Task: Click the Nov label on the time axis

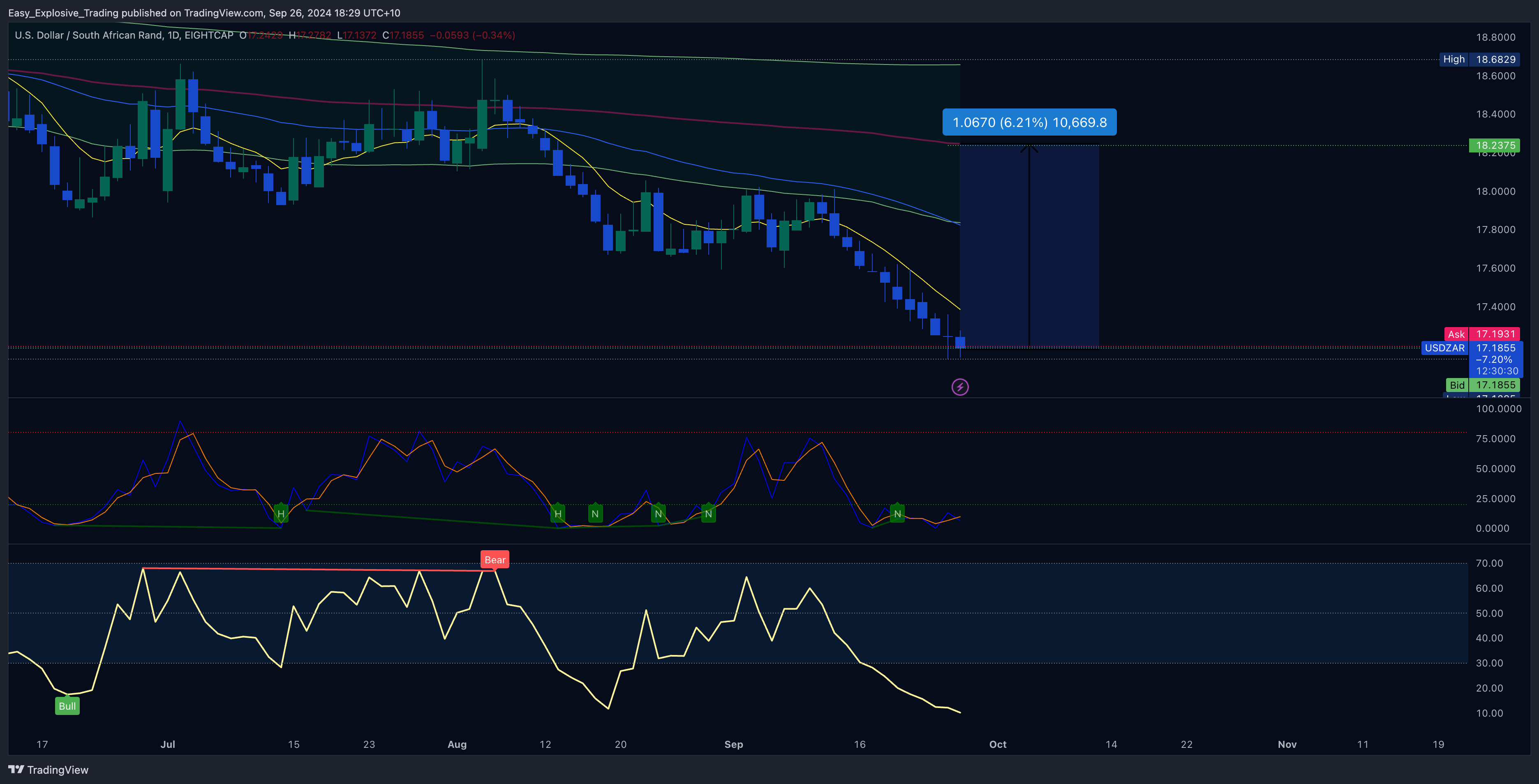Action: click(x=1287, y=744)
